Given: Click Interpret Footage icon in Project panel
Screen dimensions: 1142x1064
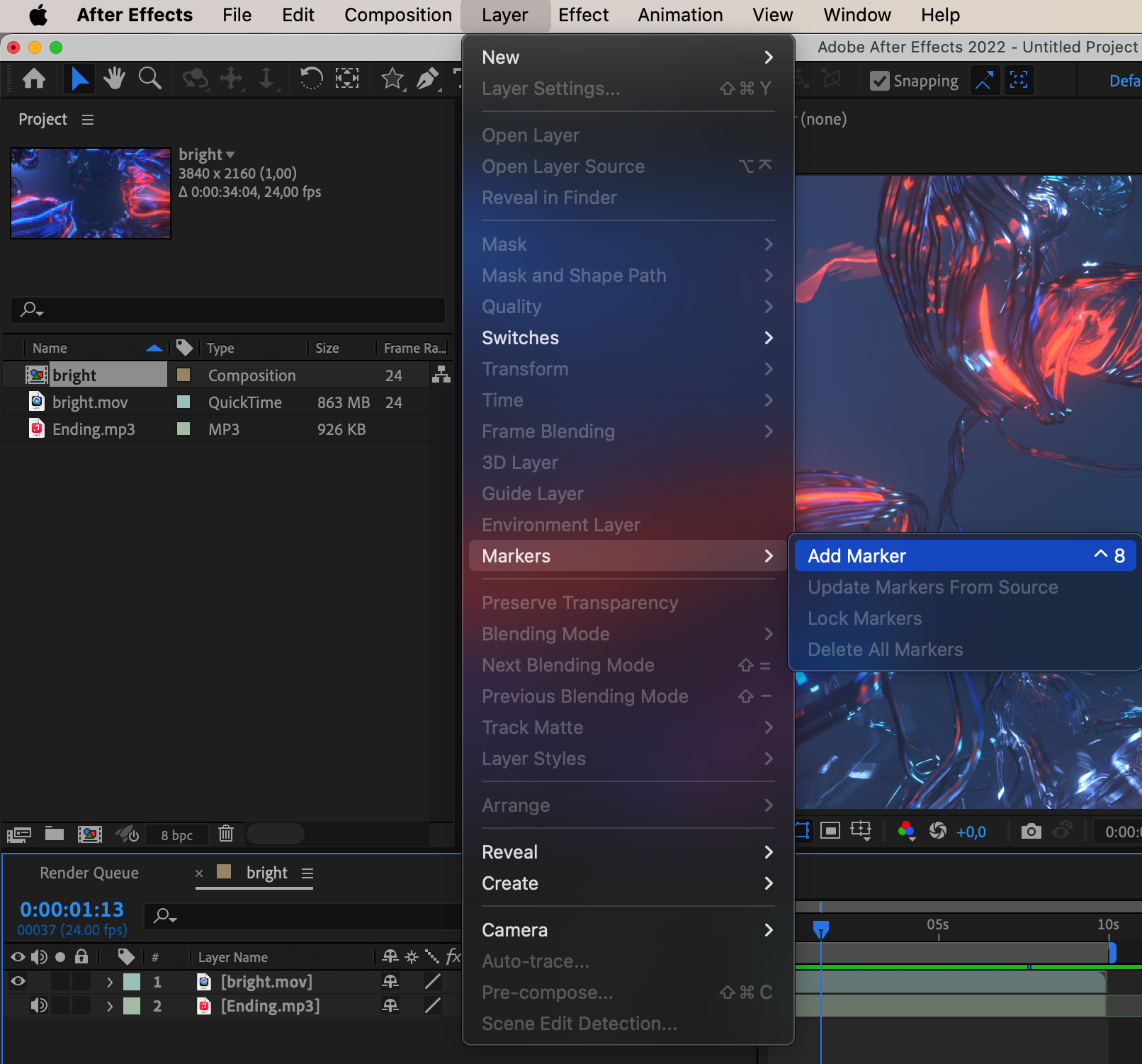Looking at the screenshot, I should [x=19, y=834].
